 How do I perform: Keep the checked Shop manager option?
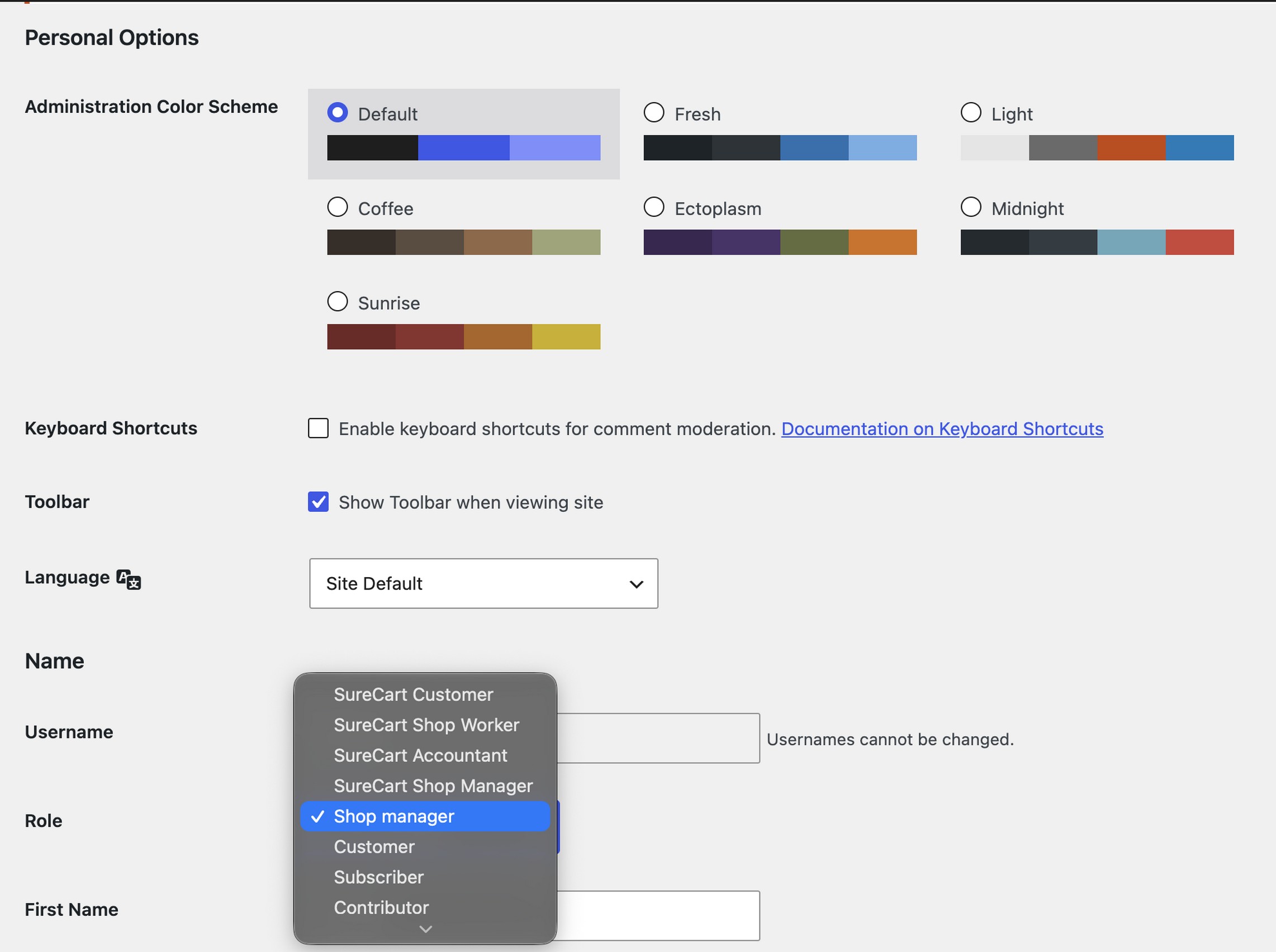[425, 817]
